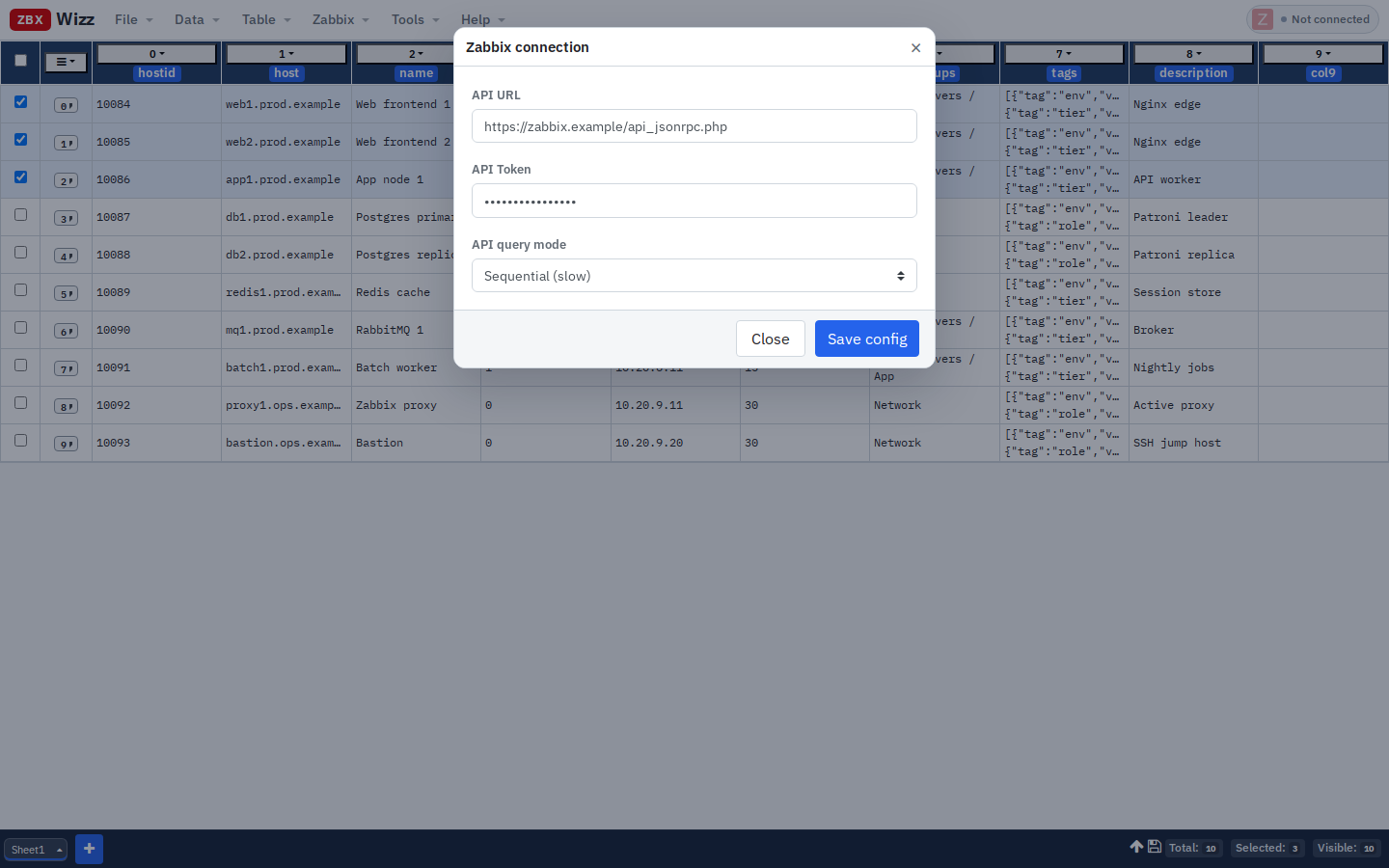Click the floppy disk save icon
Screen dimensions: 1389x868
1154,847
